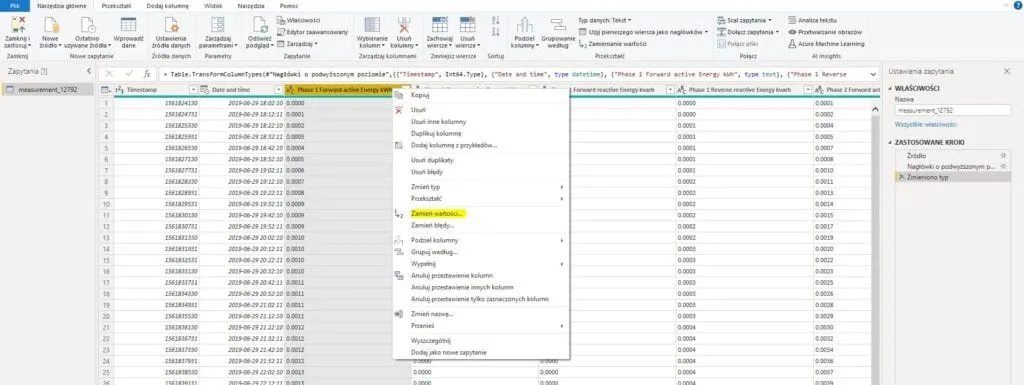Click Zarządzaj parametrami icon

point(218,25)
